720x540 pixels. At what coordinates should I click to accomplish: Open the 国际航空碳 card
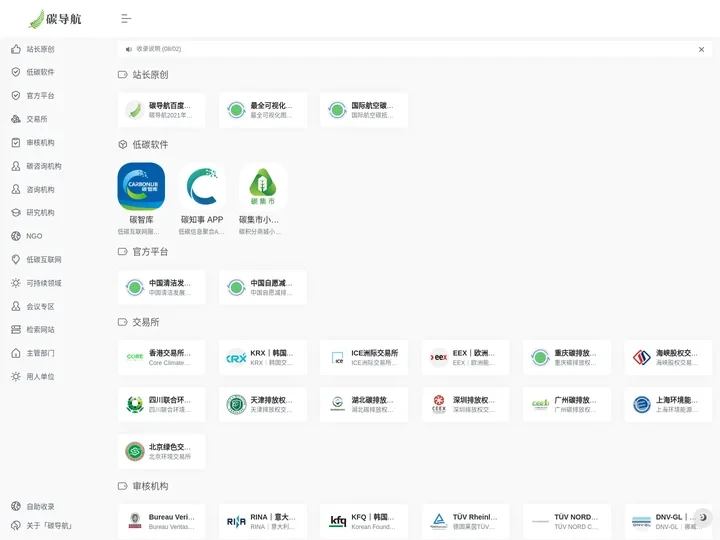tap(364, 110)
